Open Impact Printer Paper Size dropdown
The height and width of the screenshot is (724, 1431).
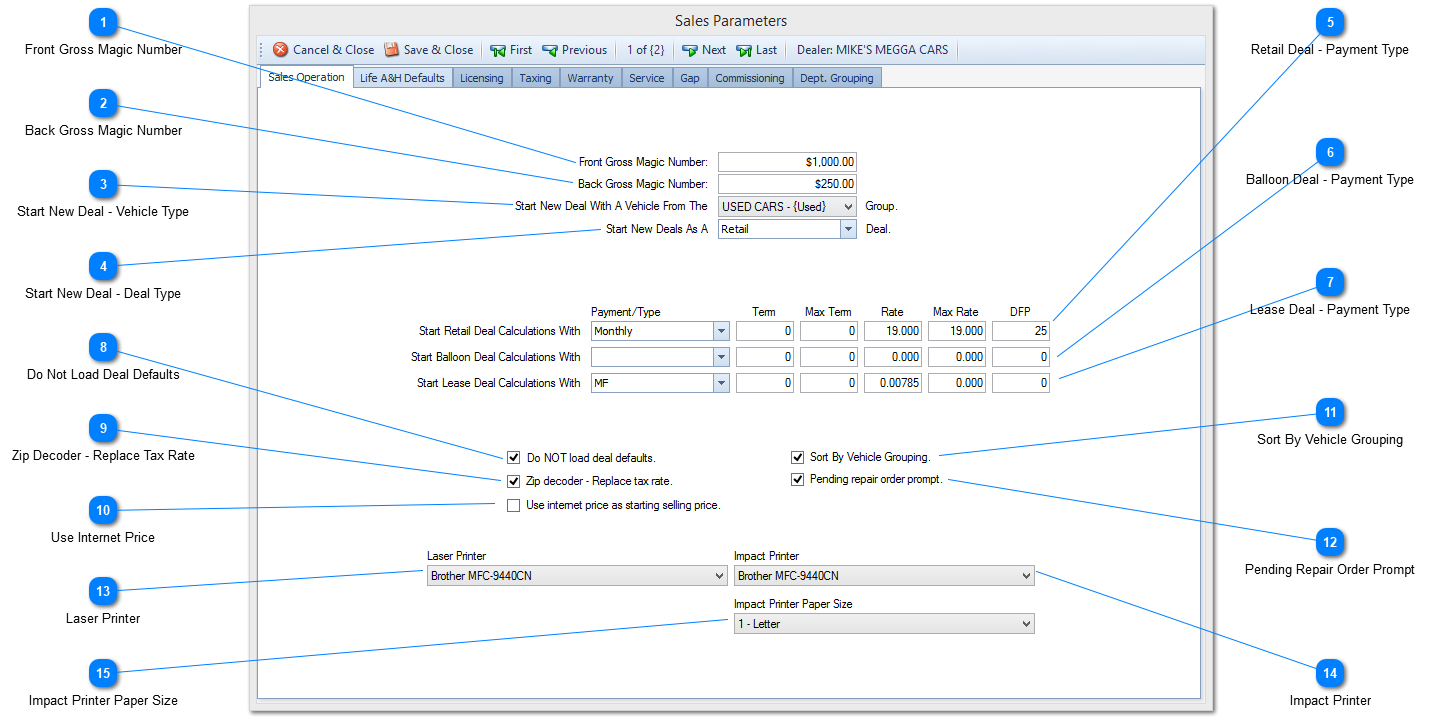[x=884, y=624]
